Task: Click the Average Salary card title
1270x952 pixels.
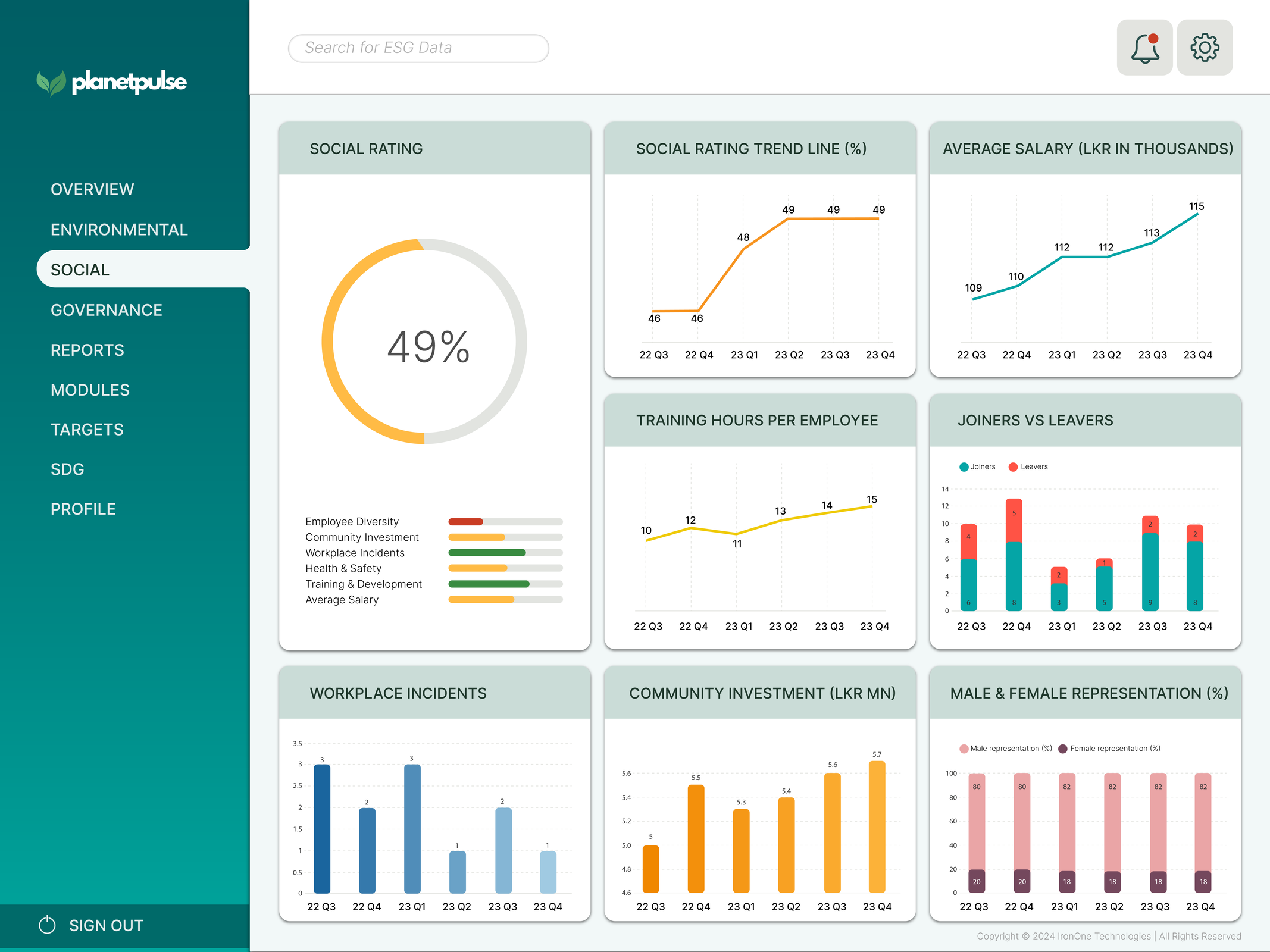Action: 1088,149
